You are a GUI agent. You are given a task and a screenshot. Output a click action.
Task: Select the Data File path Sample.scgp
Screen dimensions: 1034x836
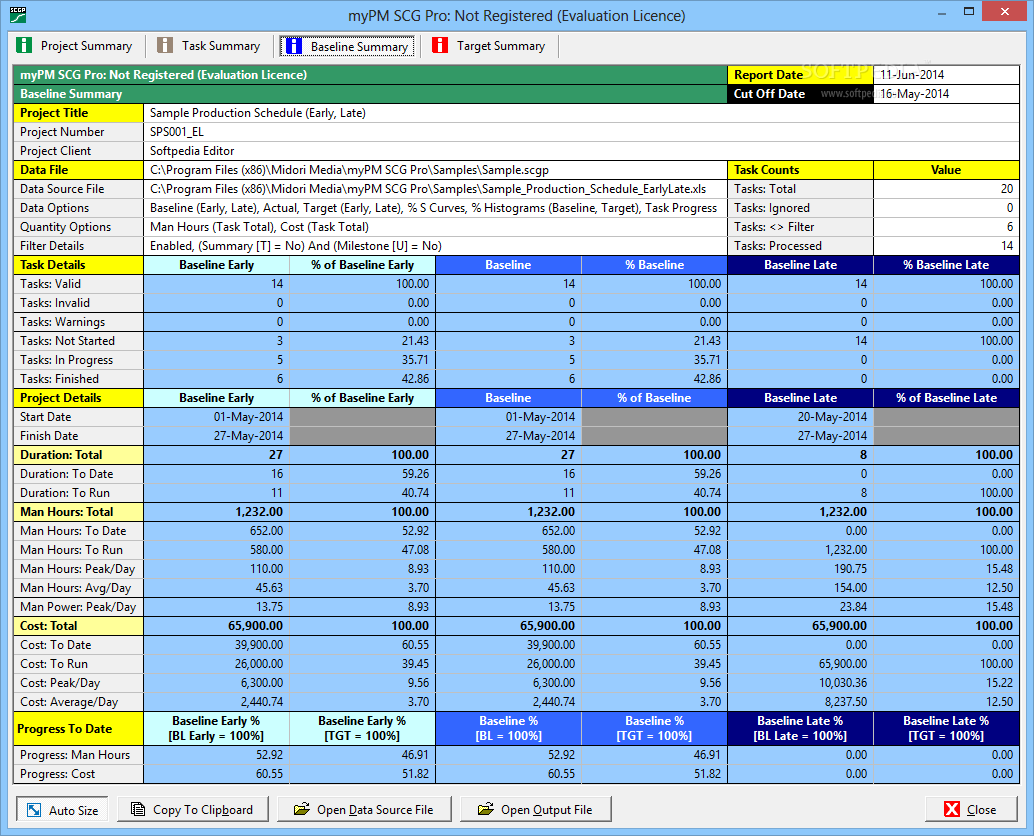[435, 170]
